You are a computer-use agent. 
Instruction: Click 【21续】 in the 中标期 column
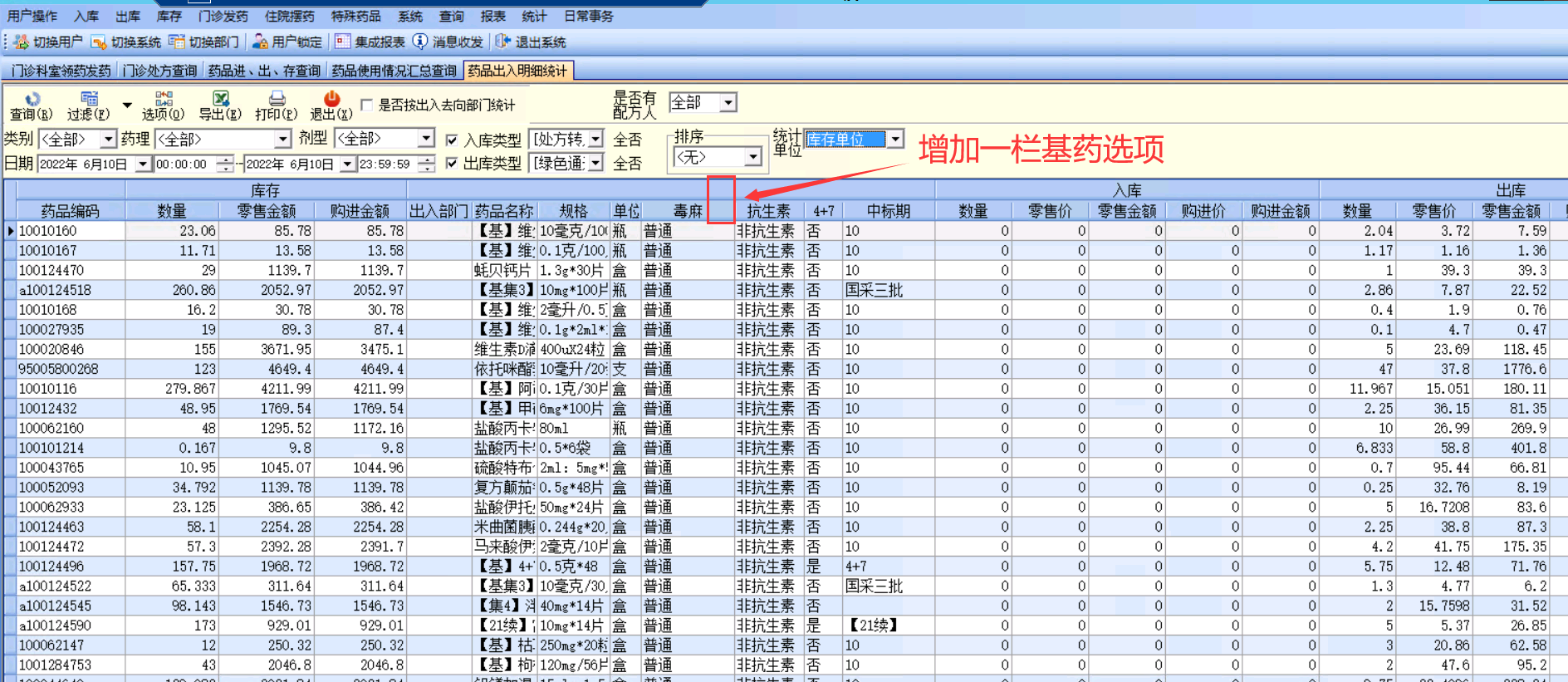(x=872, y=626)
